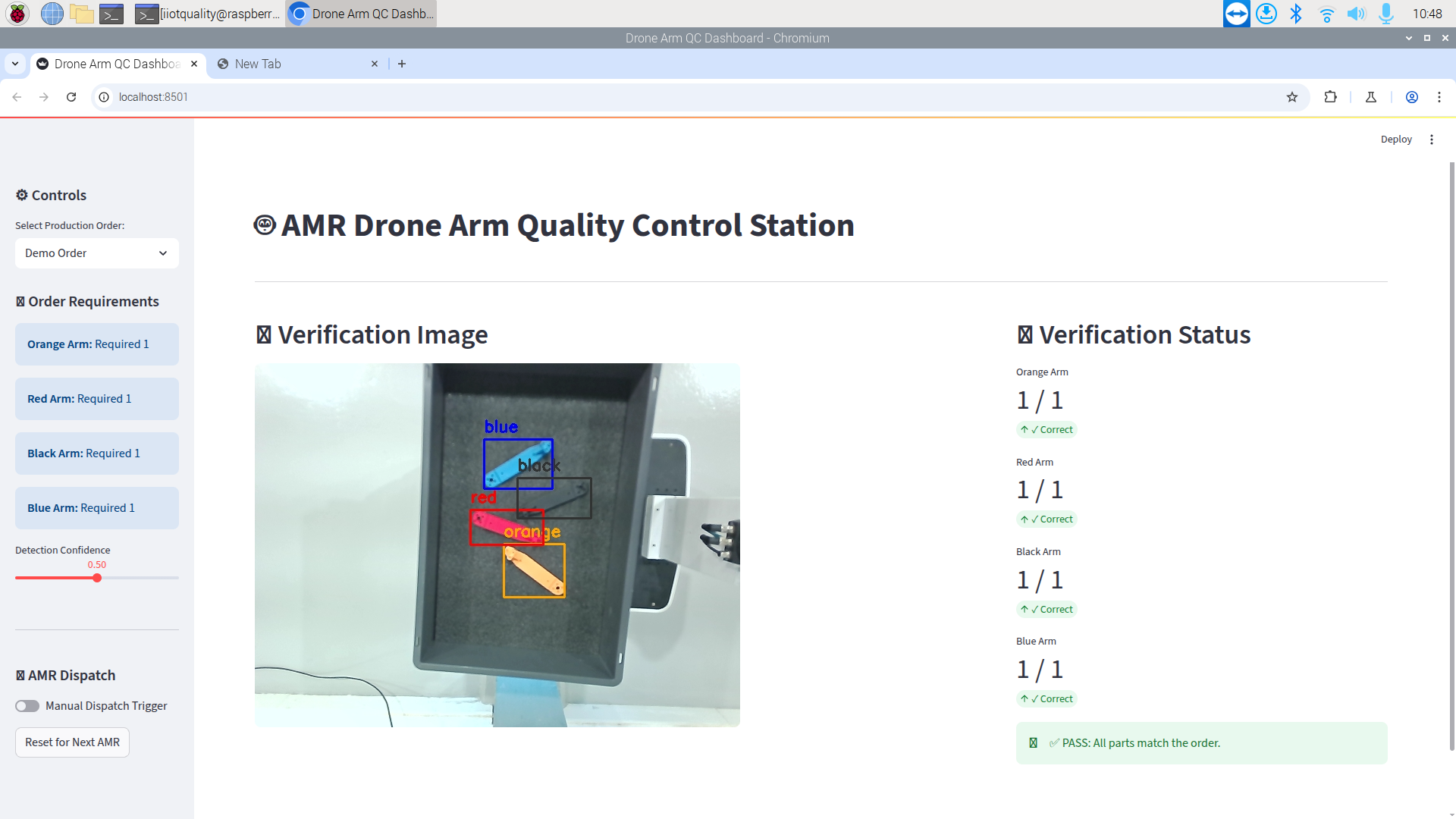
Task: Click the Chromium profile avatar icon
Action: (x=1411, y=97)
